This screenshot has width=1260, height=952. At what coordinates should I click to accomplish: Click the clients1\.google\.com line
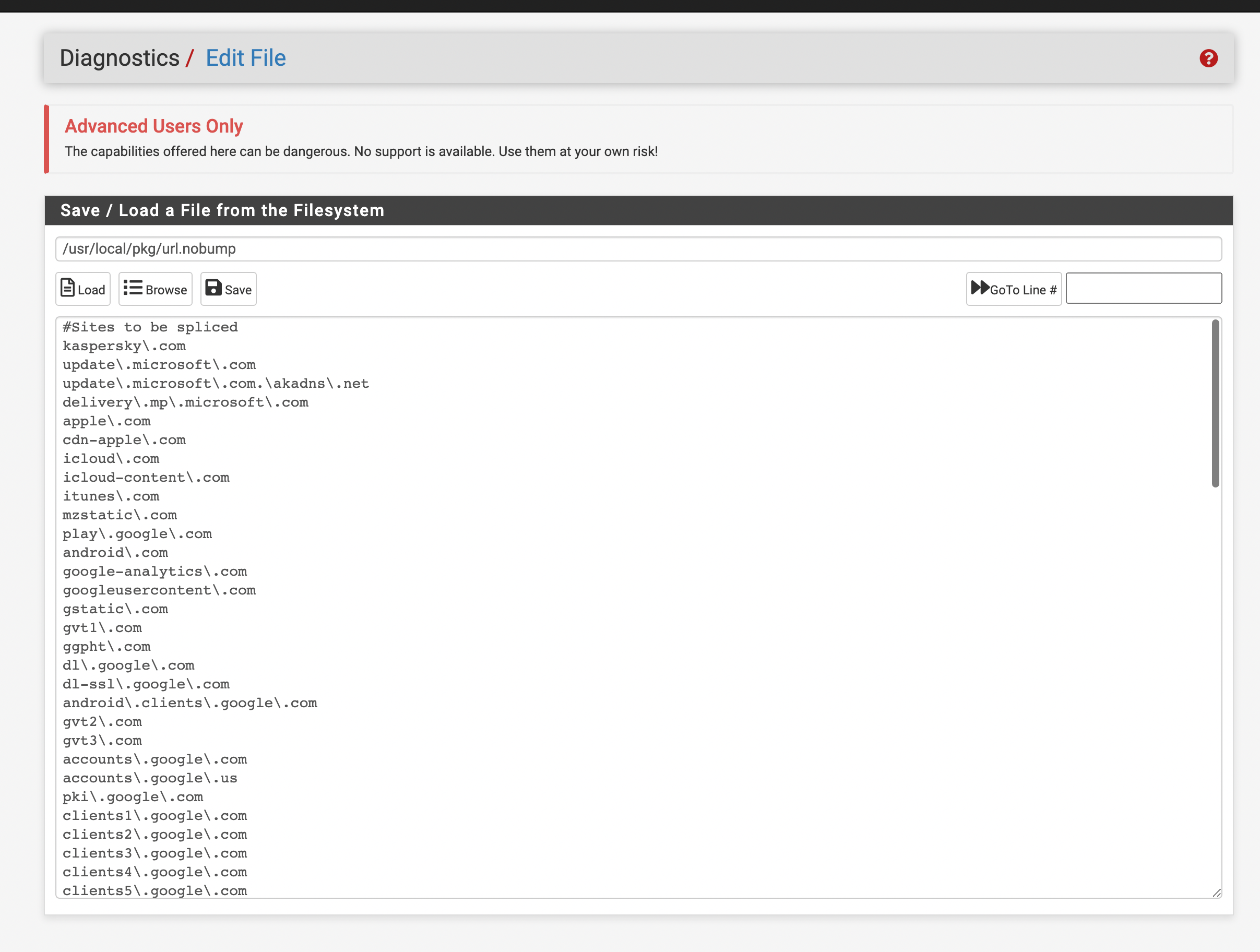(155, 816)
